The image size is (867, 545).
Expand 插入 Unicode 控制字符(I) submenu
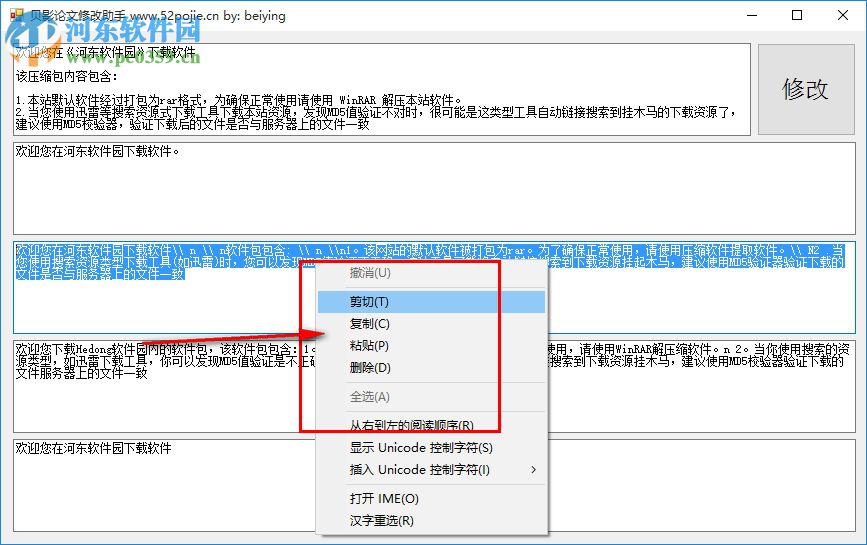(431, 470)
